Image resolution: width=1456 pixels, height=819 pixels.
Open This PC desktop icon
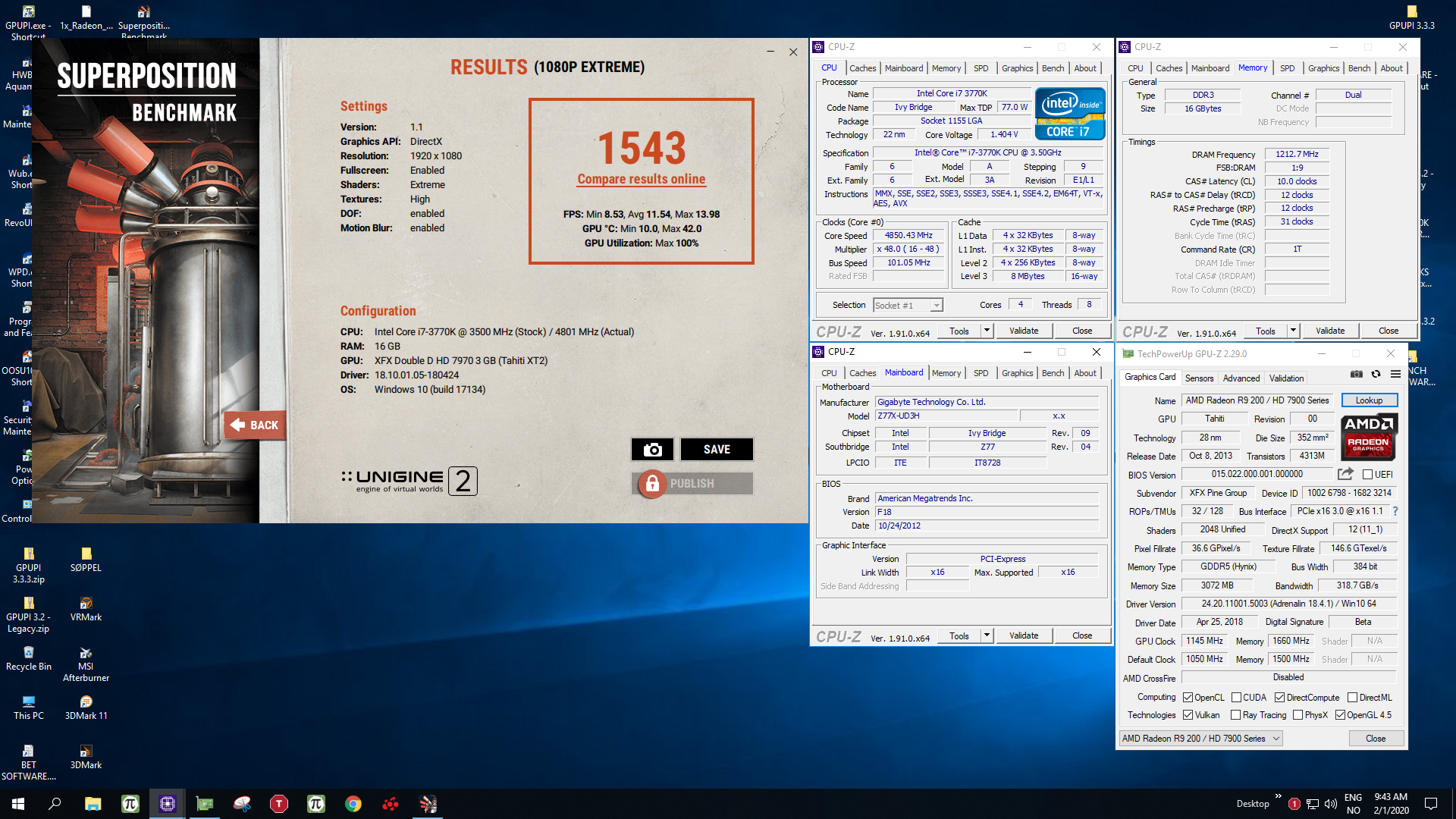(29, 708)
